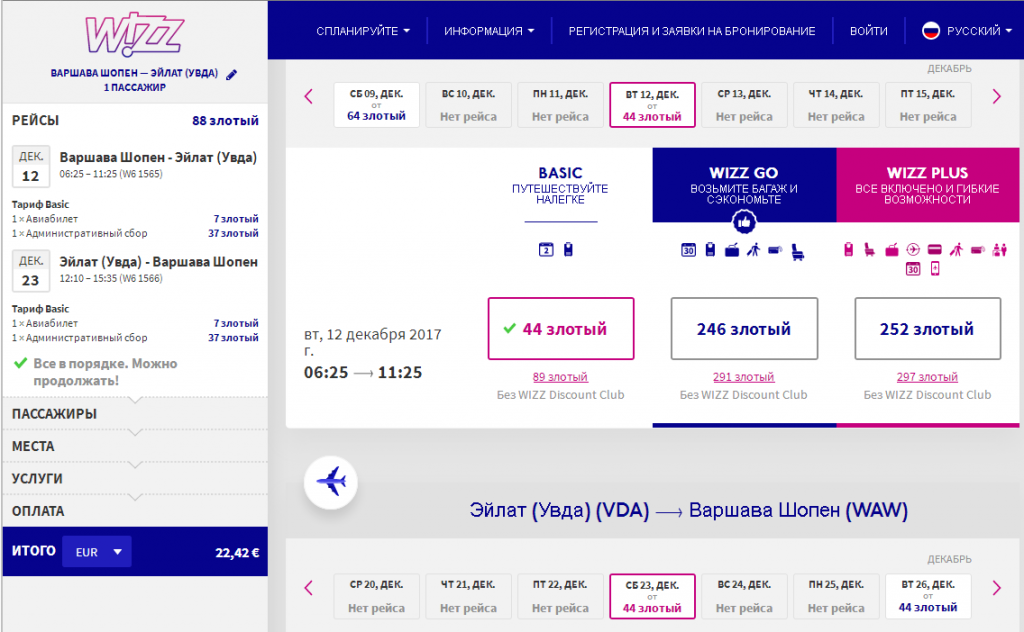Show later outbound dates with right arrow
Image resolution: width=1024 pixels, height=632 pixels.
coord(997,97)
